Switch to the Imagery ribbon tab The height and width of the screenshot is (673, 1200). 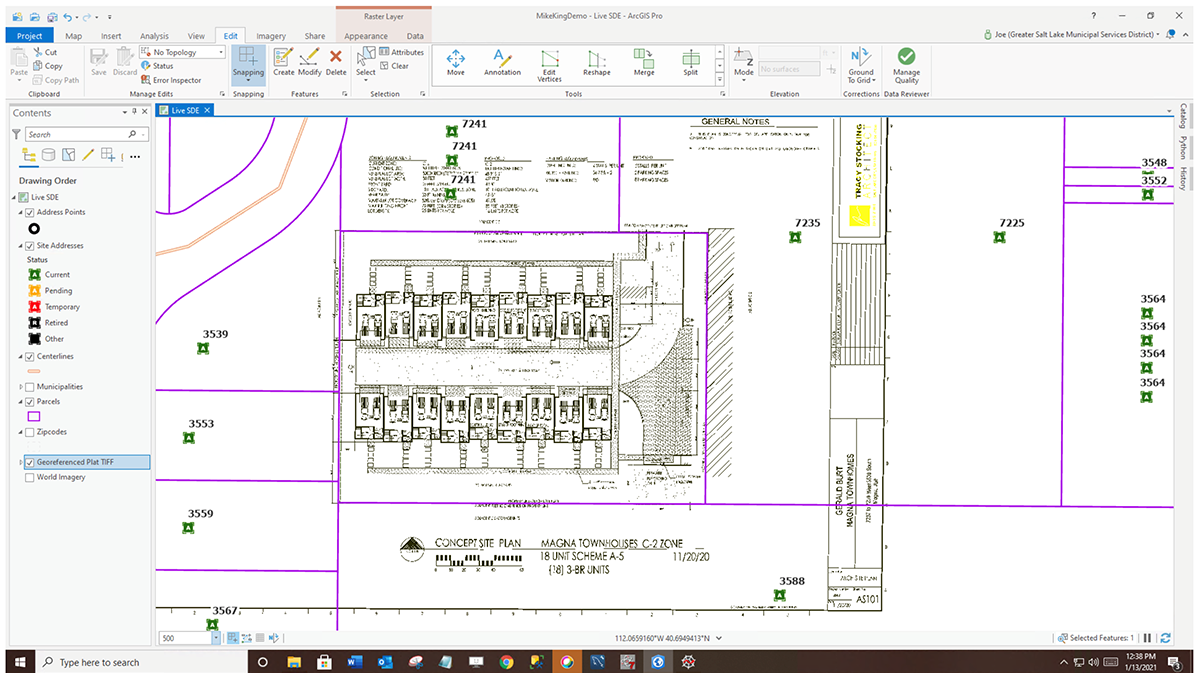coord(271,36)
